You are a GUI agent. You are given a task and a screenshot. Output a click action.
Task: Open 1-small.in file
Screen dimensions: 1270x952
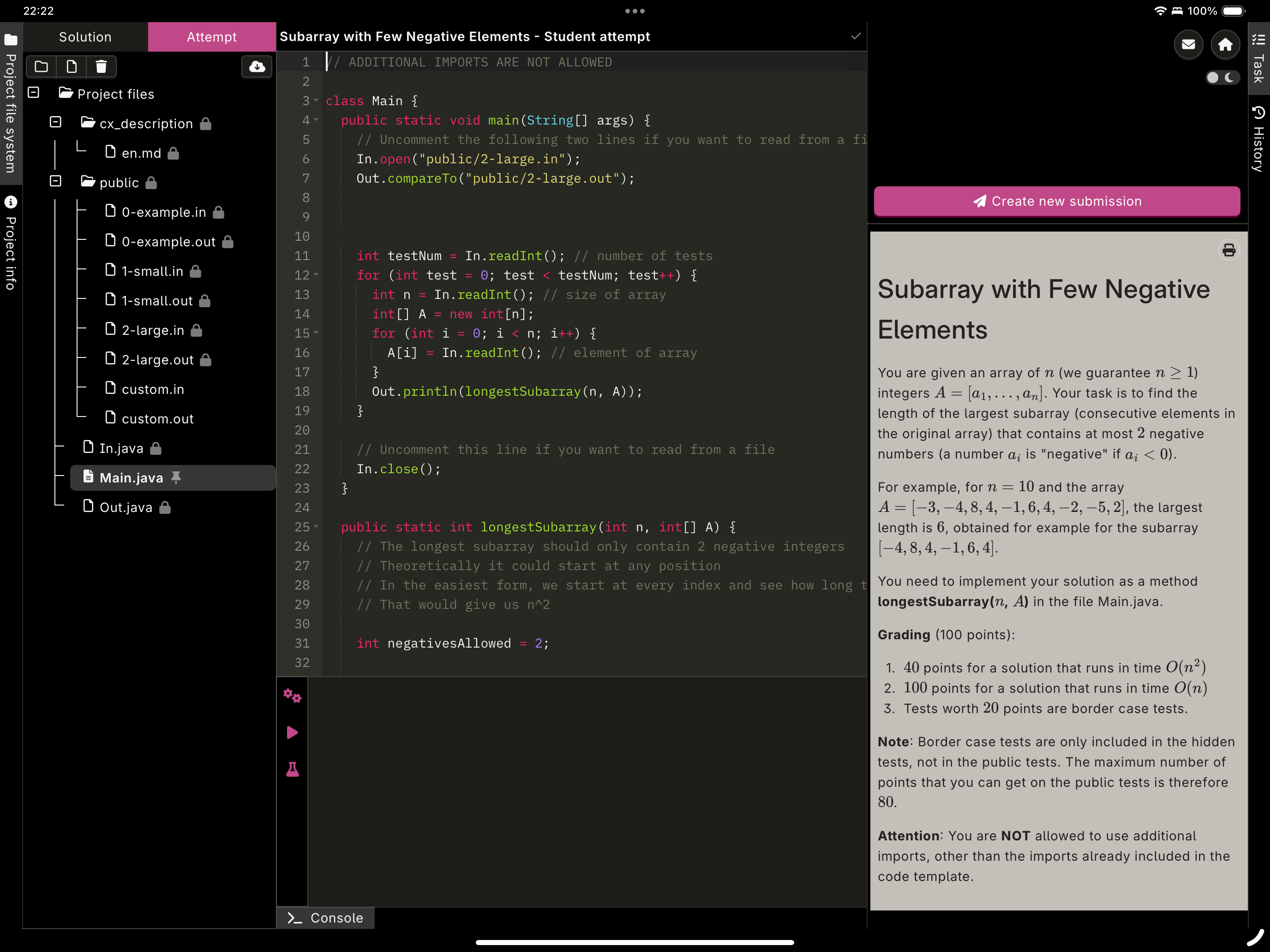[x=152, y=271]
